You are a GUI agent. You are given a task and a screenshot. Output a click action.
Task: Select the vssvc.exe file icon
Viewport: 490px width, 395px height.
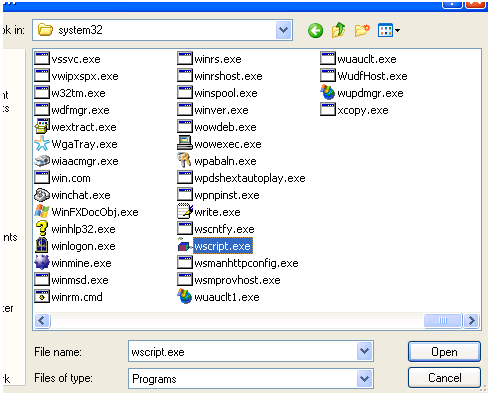coord(42,59)
